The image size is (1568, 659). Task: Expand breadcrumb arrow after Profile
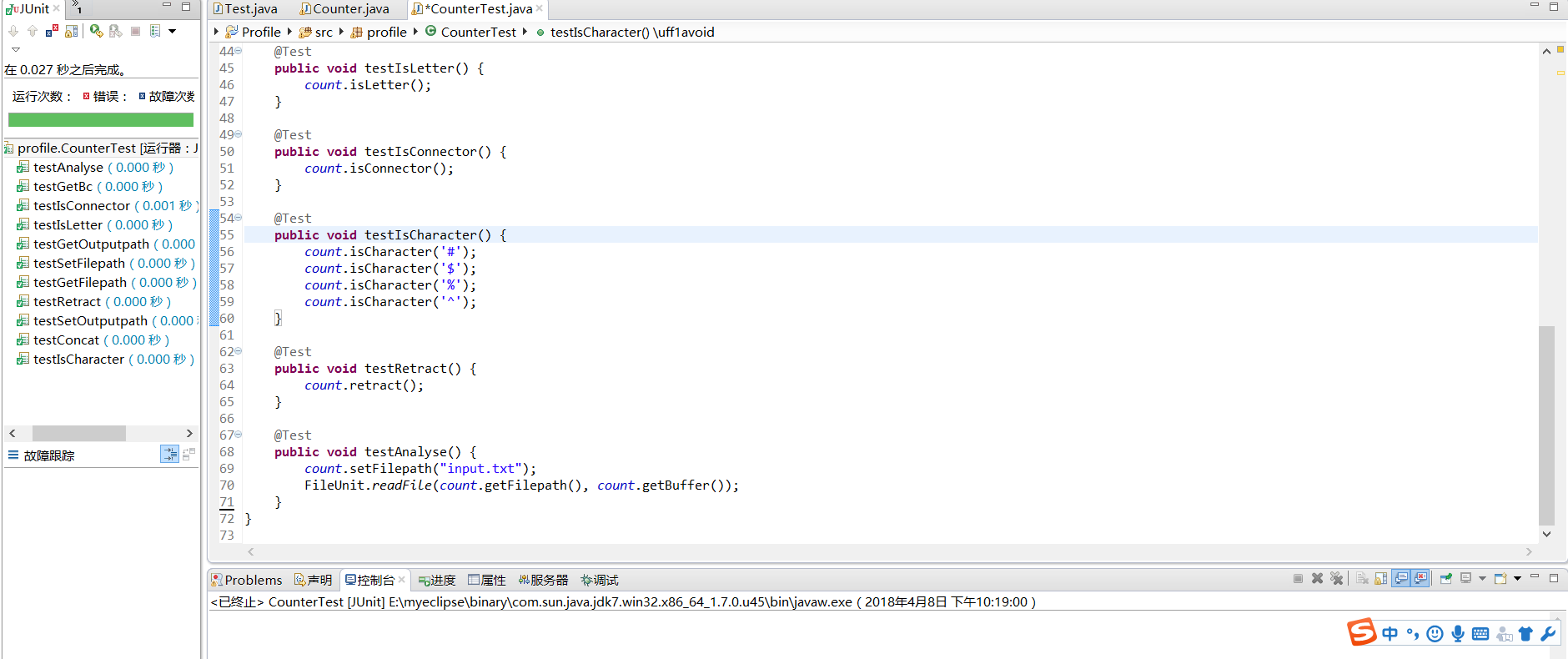click(289, 32)
